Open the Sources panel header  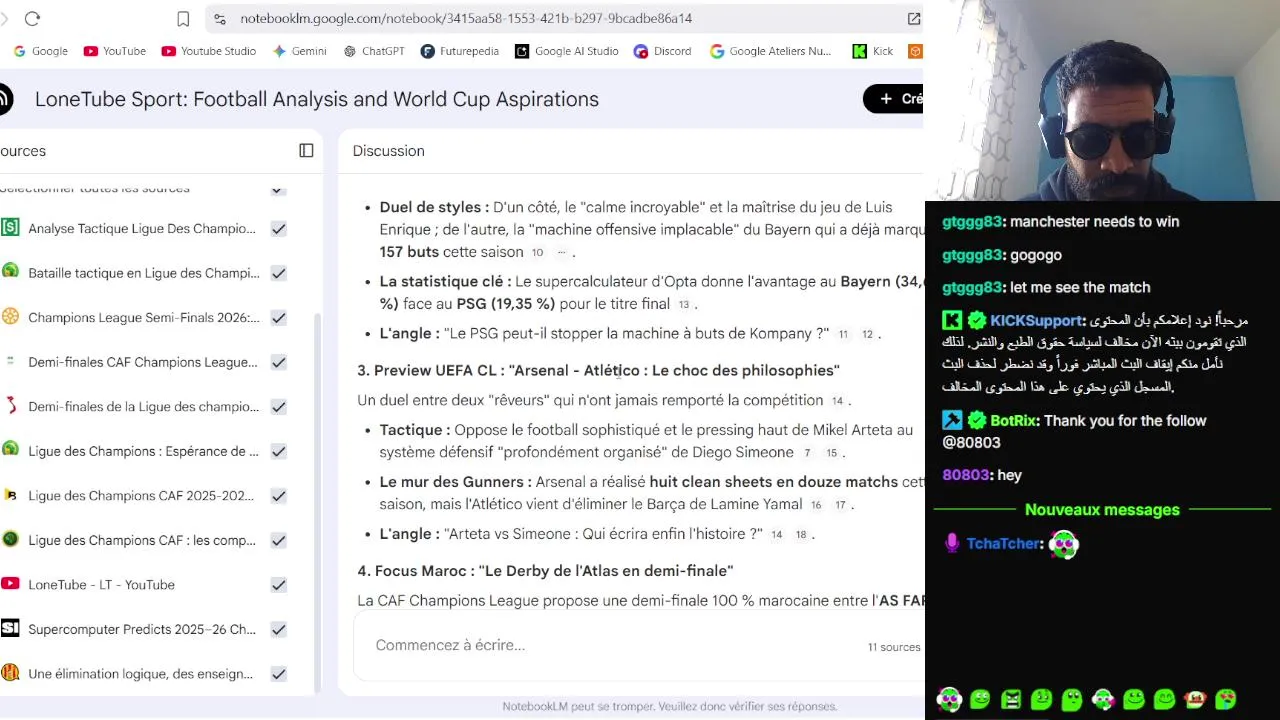click(x=23, y=150)
